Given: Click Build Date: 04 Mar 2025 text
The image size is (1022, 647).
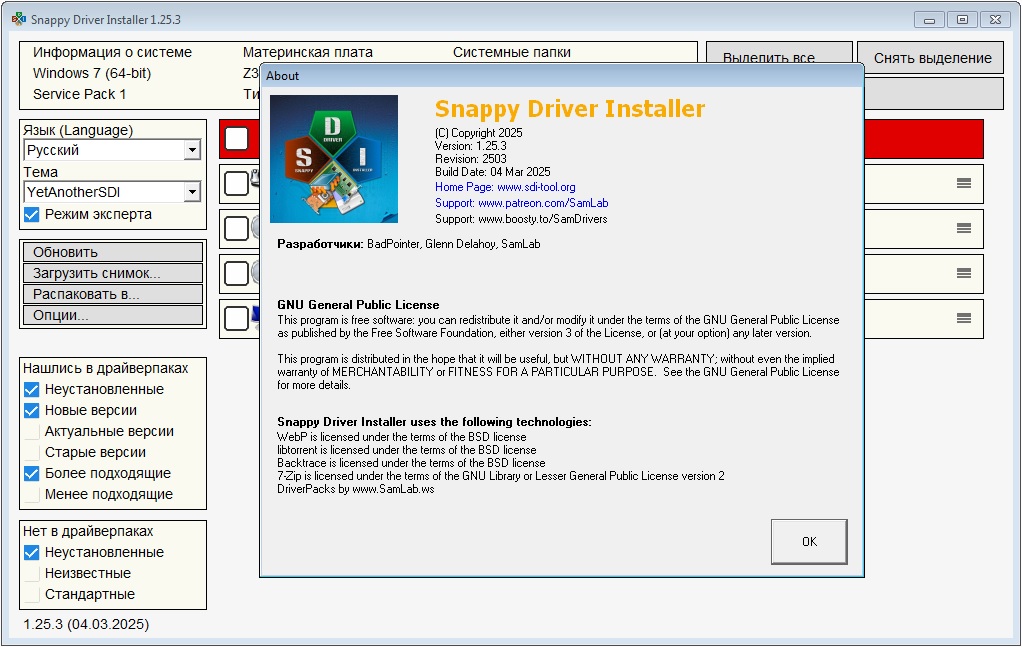Looking at the screenshot, I should 493,172.
